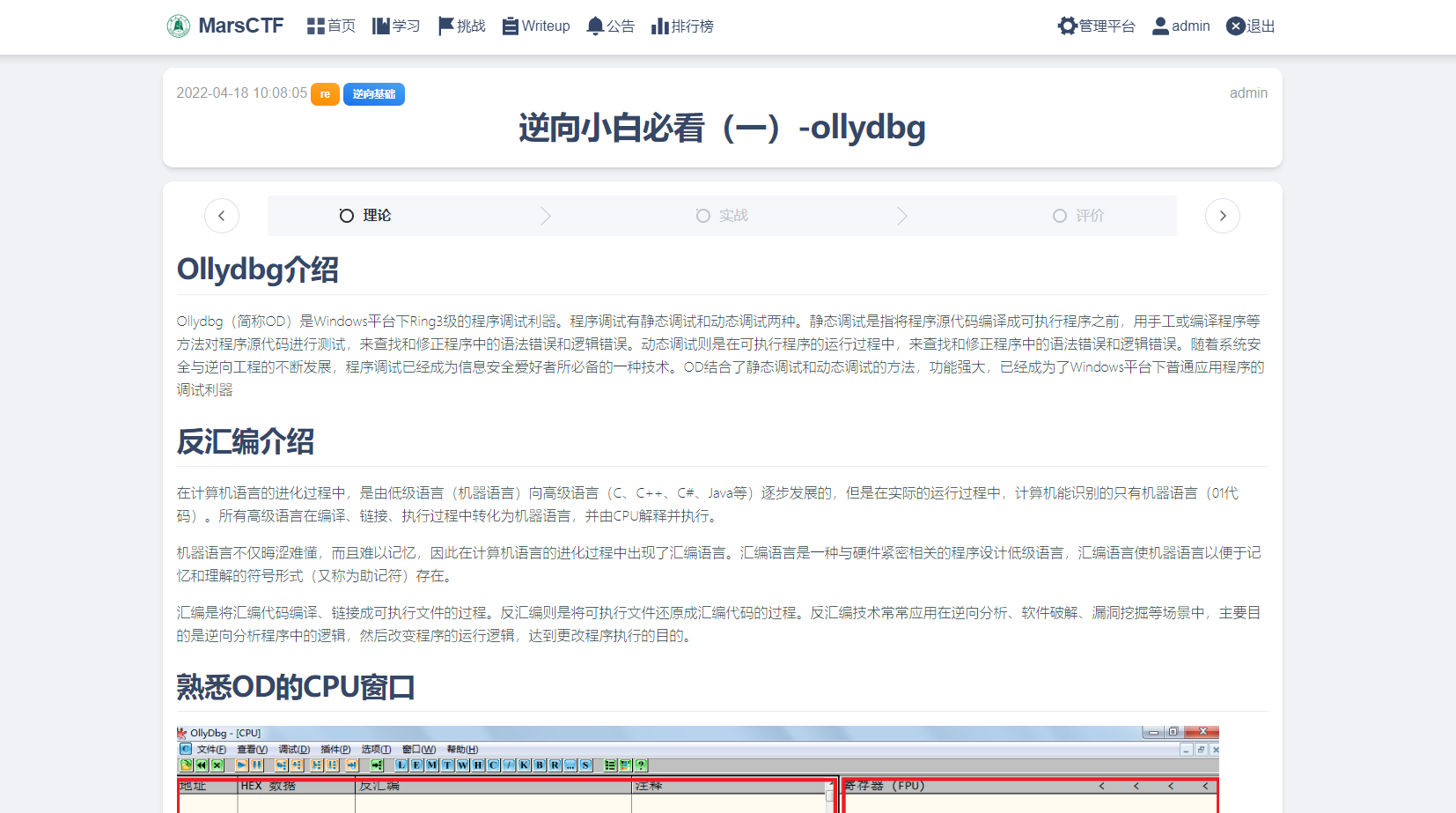Screen dimensions: 1456x813
Task: Click the 'Ollydbg介绍' heading
Action: [258, 270]
